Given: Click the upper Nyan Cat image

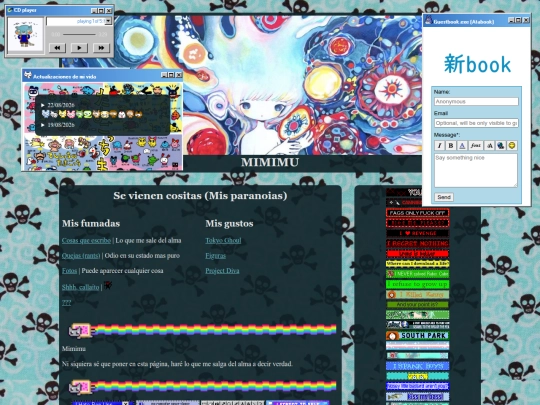Looking at the screenshot, I should pos(202,330).
